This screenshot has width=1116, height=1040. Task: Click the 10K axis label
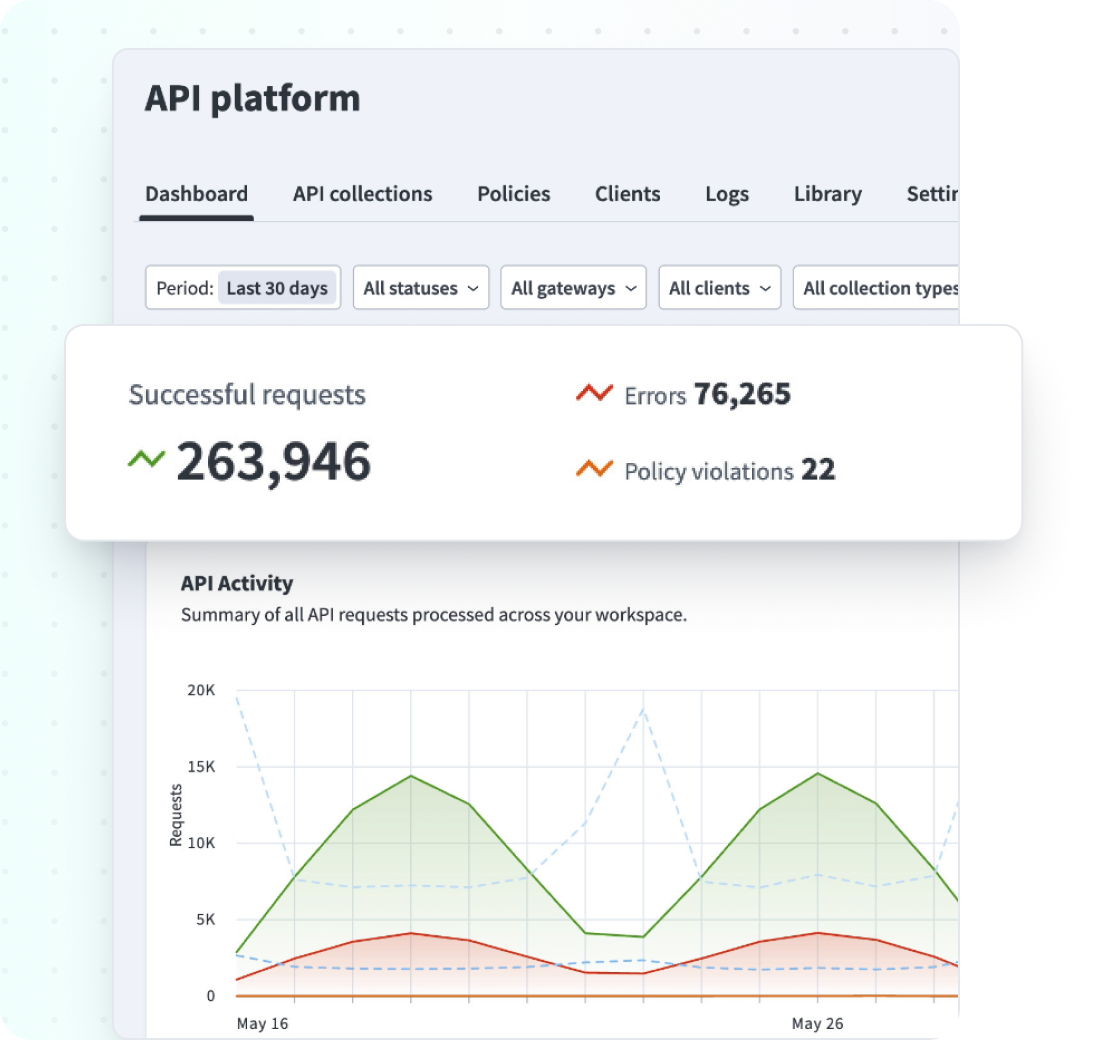pyautogui.click(x=201, y=843)
